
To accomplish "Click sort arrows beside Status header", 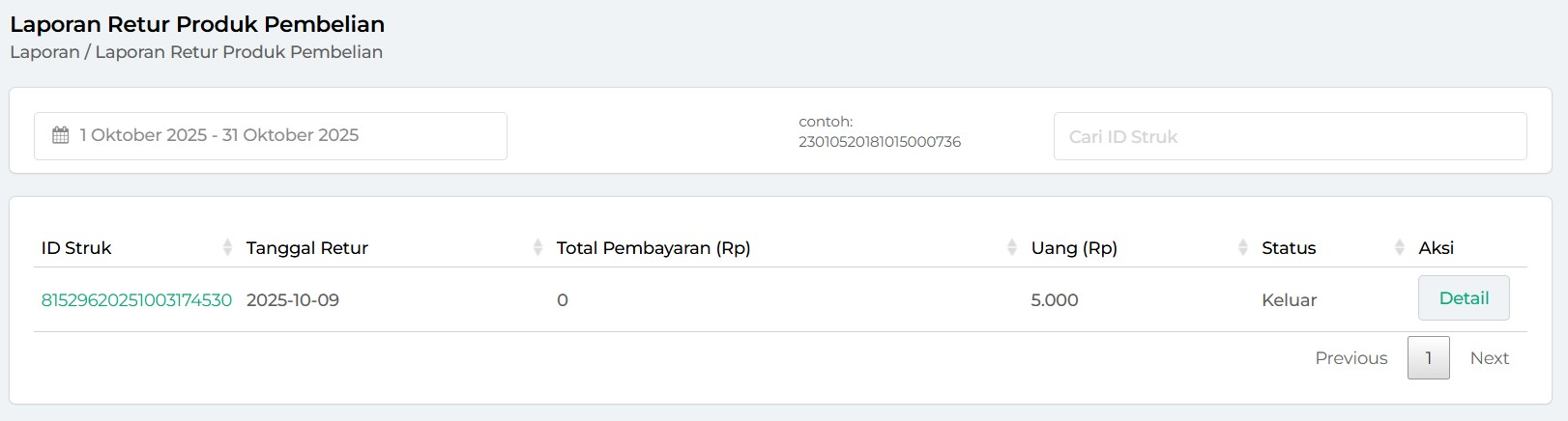I will pos(1399,248).
